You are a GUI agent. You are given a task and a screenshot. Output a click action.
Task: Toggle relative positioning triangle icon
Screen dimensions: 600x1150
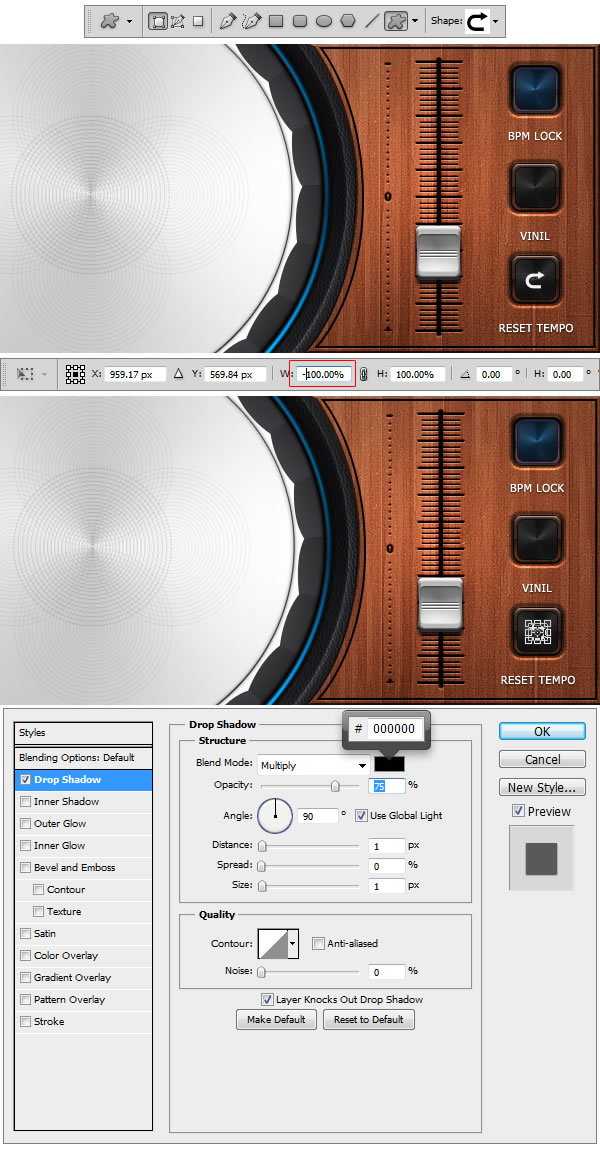pos(178,374)
